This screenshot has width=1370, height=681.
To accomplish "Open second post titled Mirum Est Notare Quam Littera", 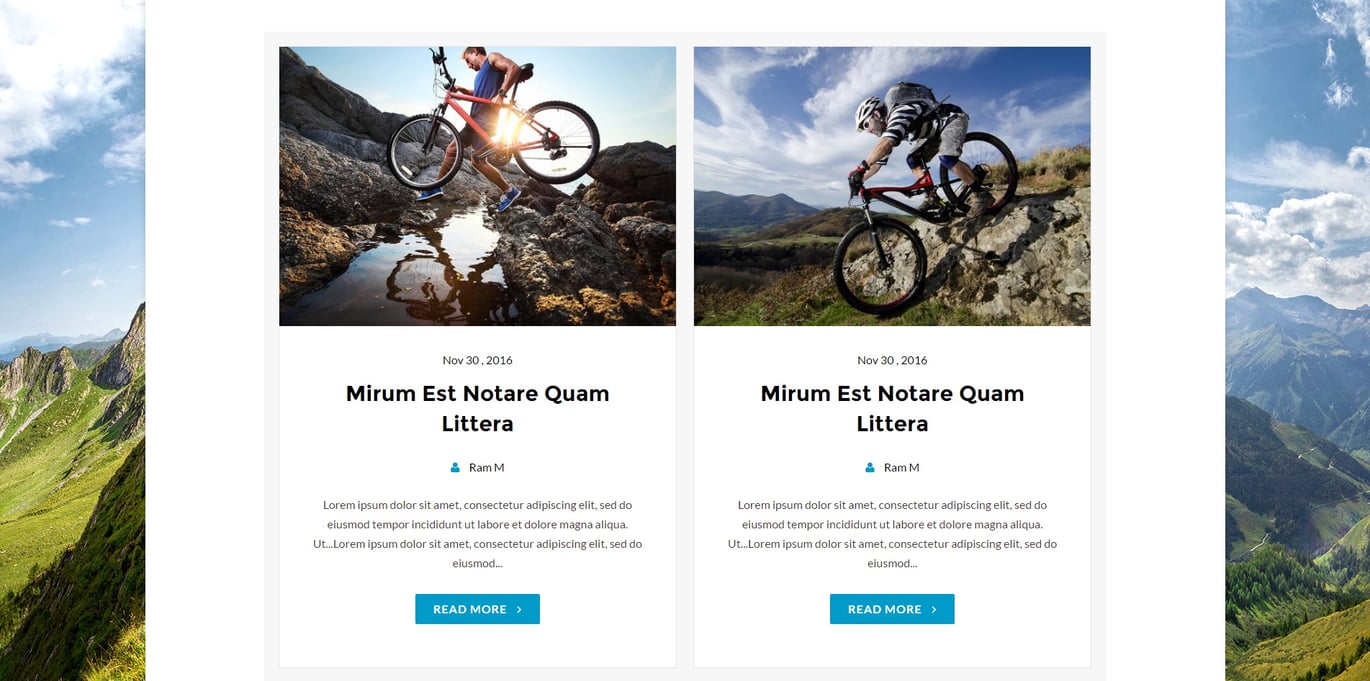I will pyautogui.click(x=892, y=408).
